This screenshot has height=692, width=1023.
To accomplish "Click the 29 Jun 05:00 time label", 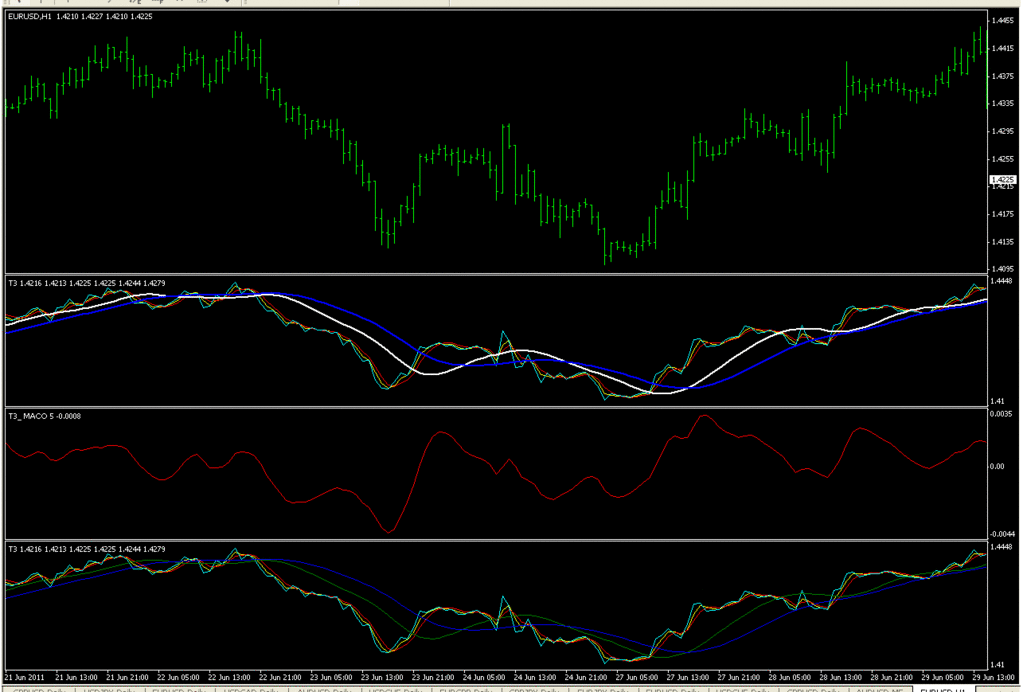I will click(x=942, y=678).
